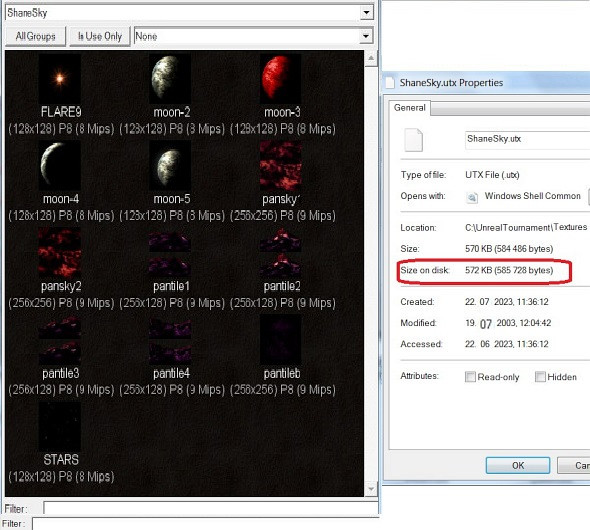
Task: Click the 'C:\UnrealTournament\Textures' location value
Action: tap(526, 227)
